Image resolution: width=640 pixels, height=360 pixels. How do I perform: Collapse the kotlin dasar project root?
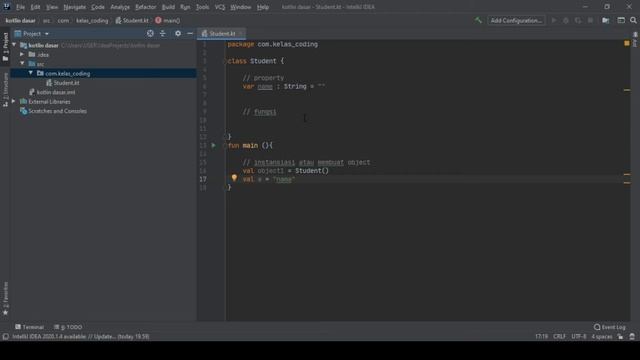point(14,45)
